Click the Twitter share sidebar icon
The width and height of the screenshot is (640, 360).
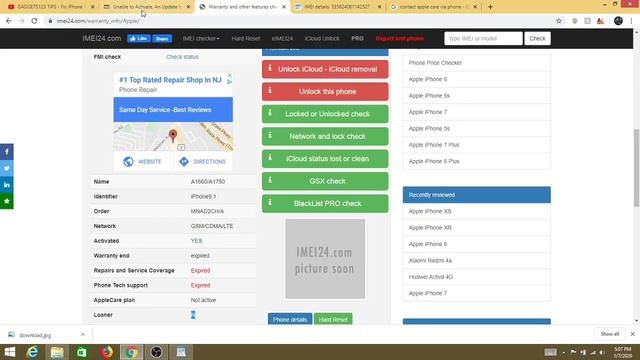tap(7, 168)
